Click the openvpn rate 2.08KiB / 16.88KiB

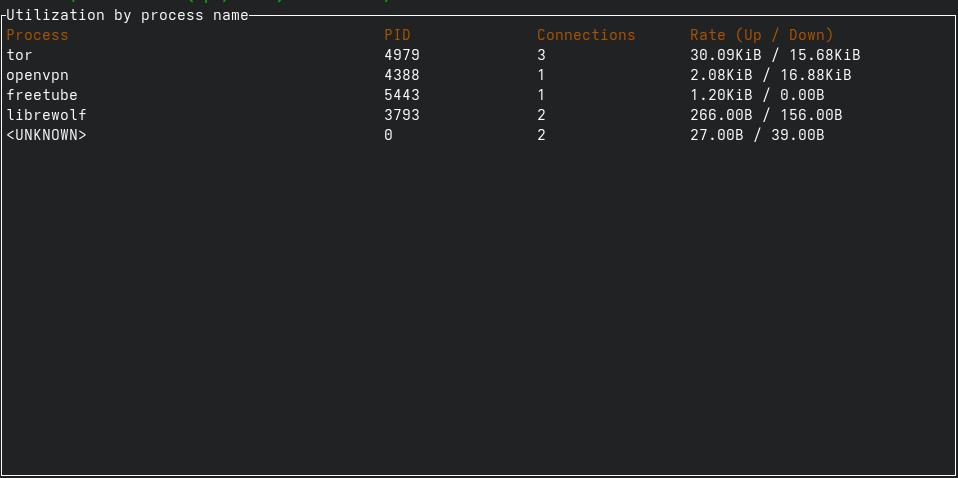[770, 75]
